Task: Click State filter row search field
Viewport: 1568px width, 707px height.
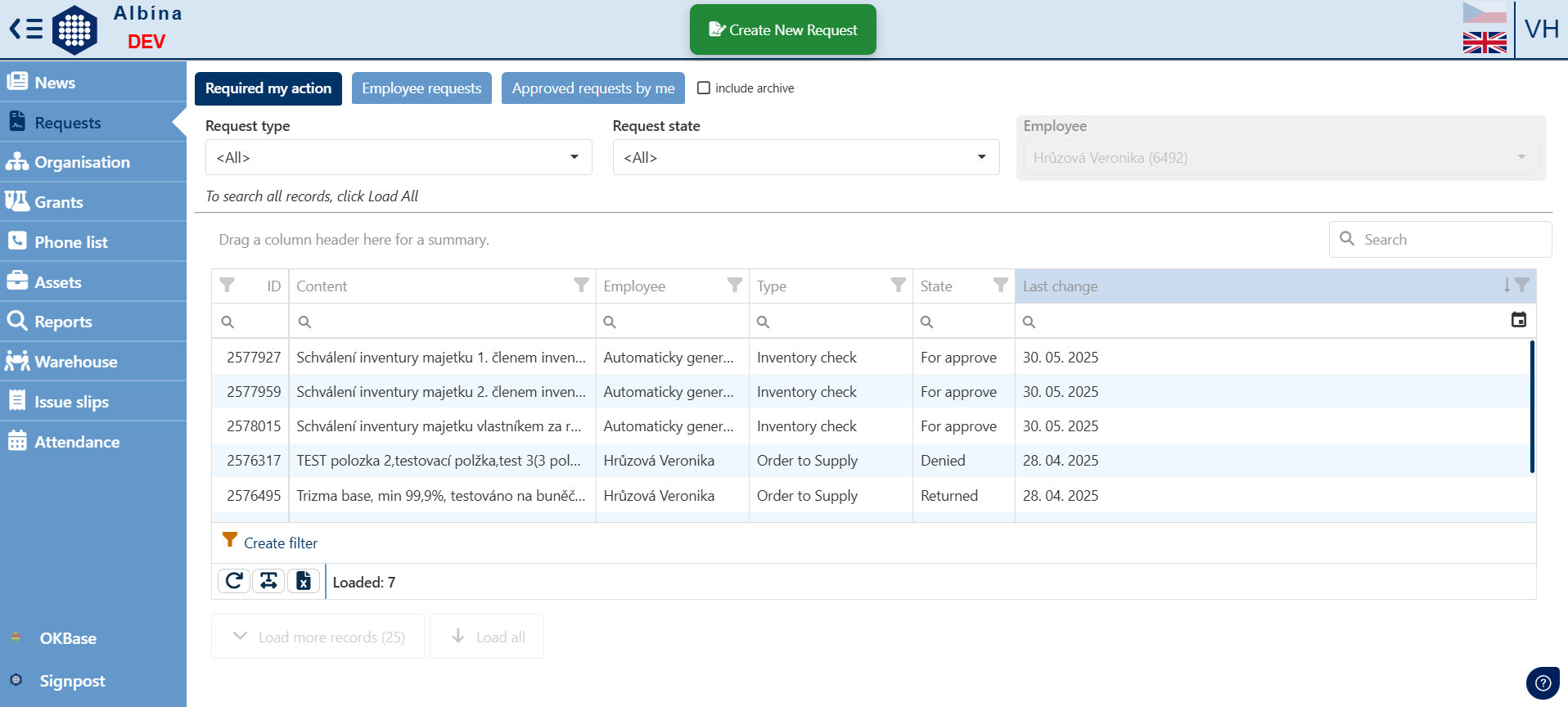Action: [x=964, y=322]
